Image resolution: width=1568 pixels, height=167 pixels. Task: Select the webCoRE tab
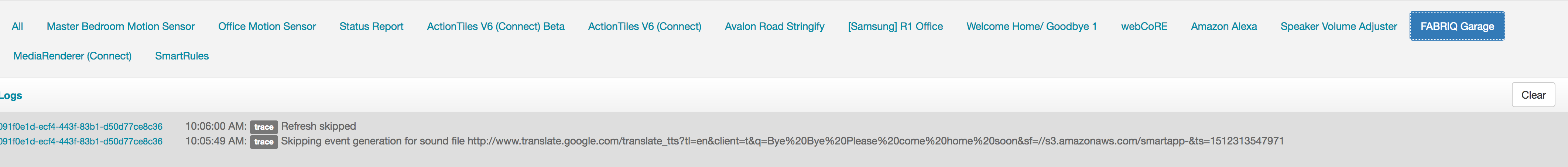coord(1144,26)
